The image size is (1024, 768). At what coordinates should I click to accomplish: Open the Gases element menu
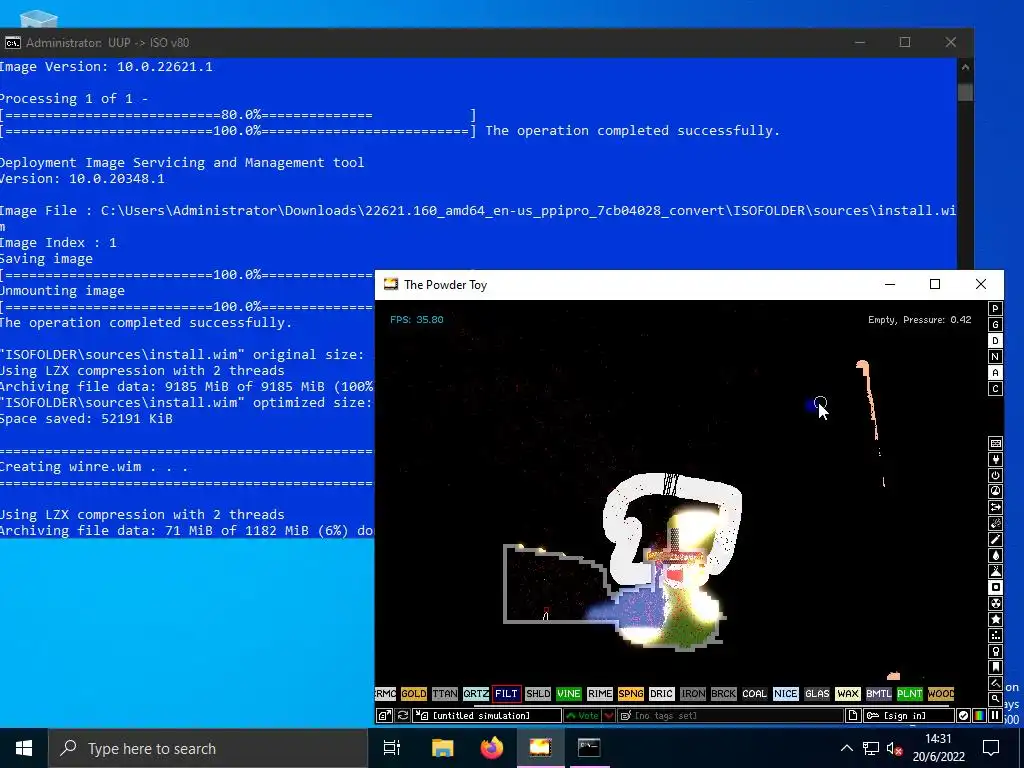995,539
